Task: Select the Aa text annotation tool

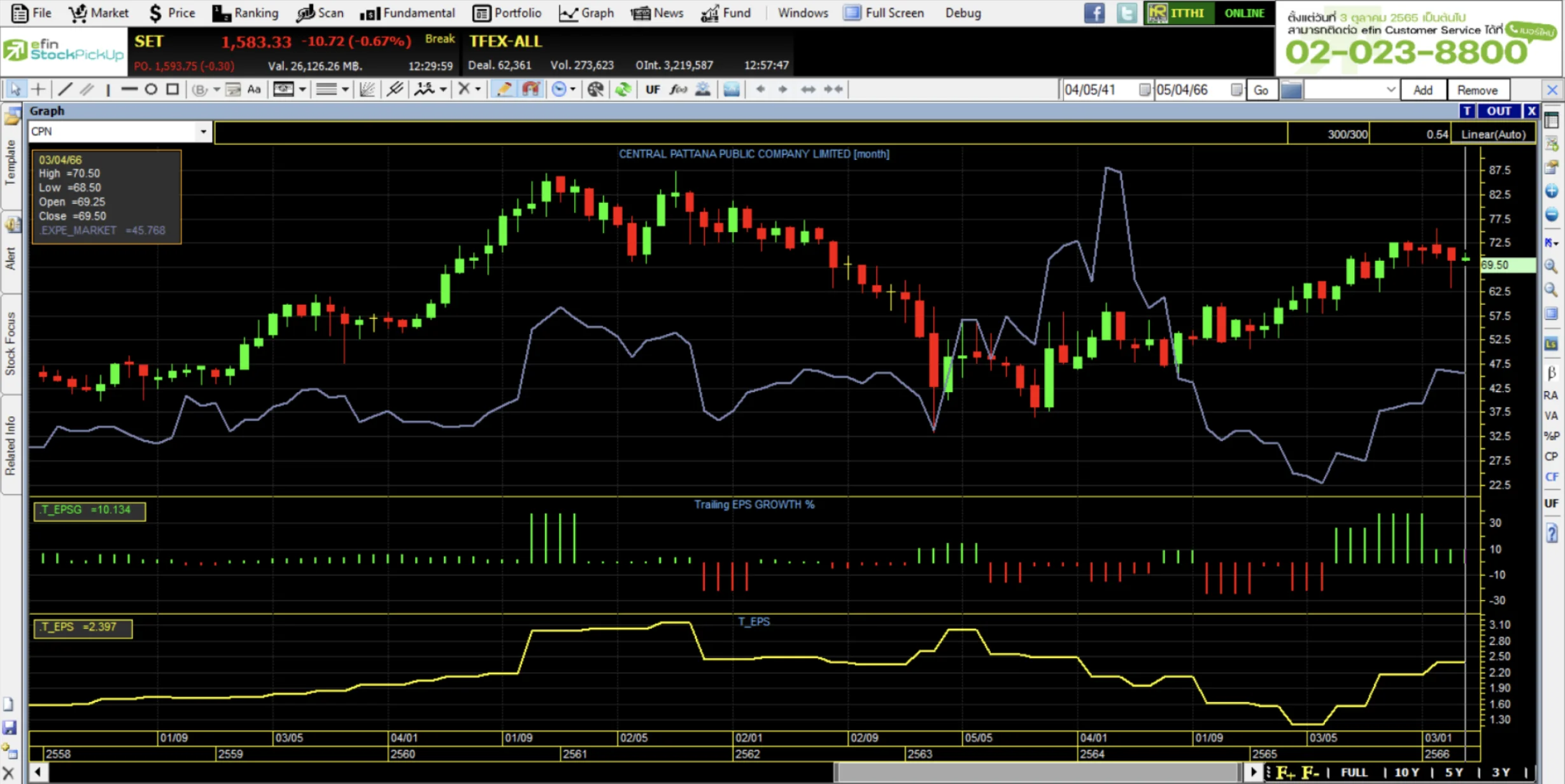Action: (x=254, y=90)
